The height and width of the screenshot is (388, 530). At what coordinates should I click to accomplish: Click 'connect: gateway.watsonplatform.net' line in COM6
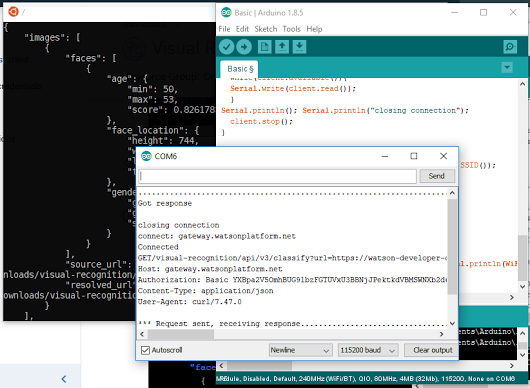[x=217, y=236]
